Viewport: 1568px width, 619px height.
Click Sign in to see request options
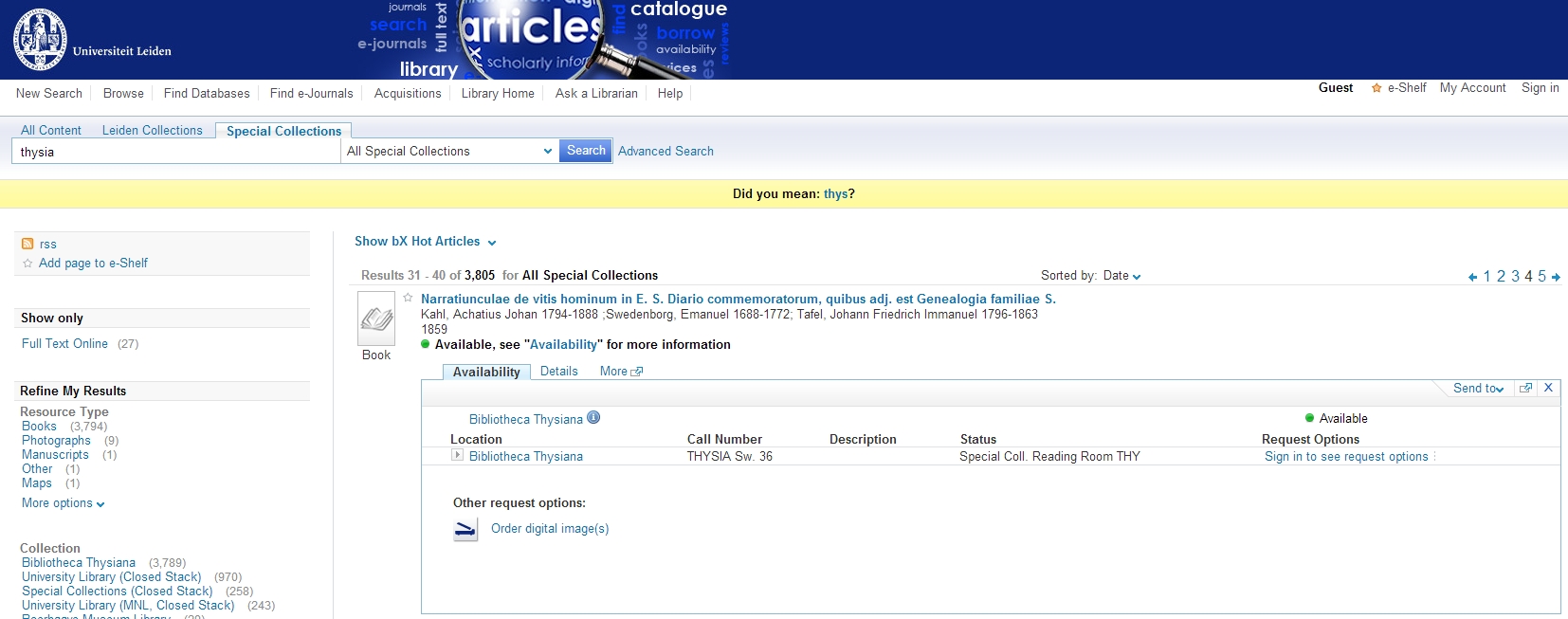click(1346, 456)
